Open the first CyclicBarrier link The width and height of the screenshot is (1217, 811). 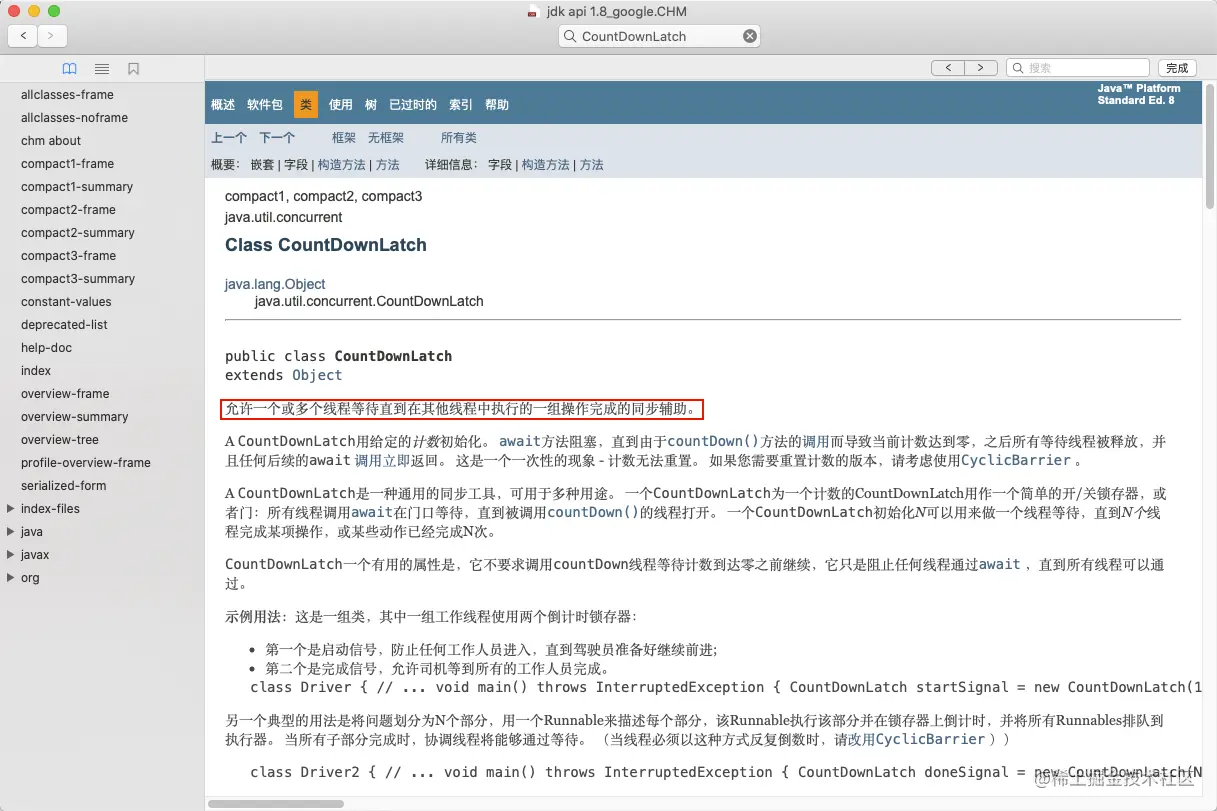pos(1016,461)
